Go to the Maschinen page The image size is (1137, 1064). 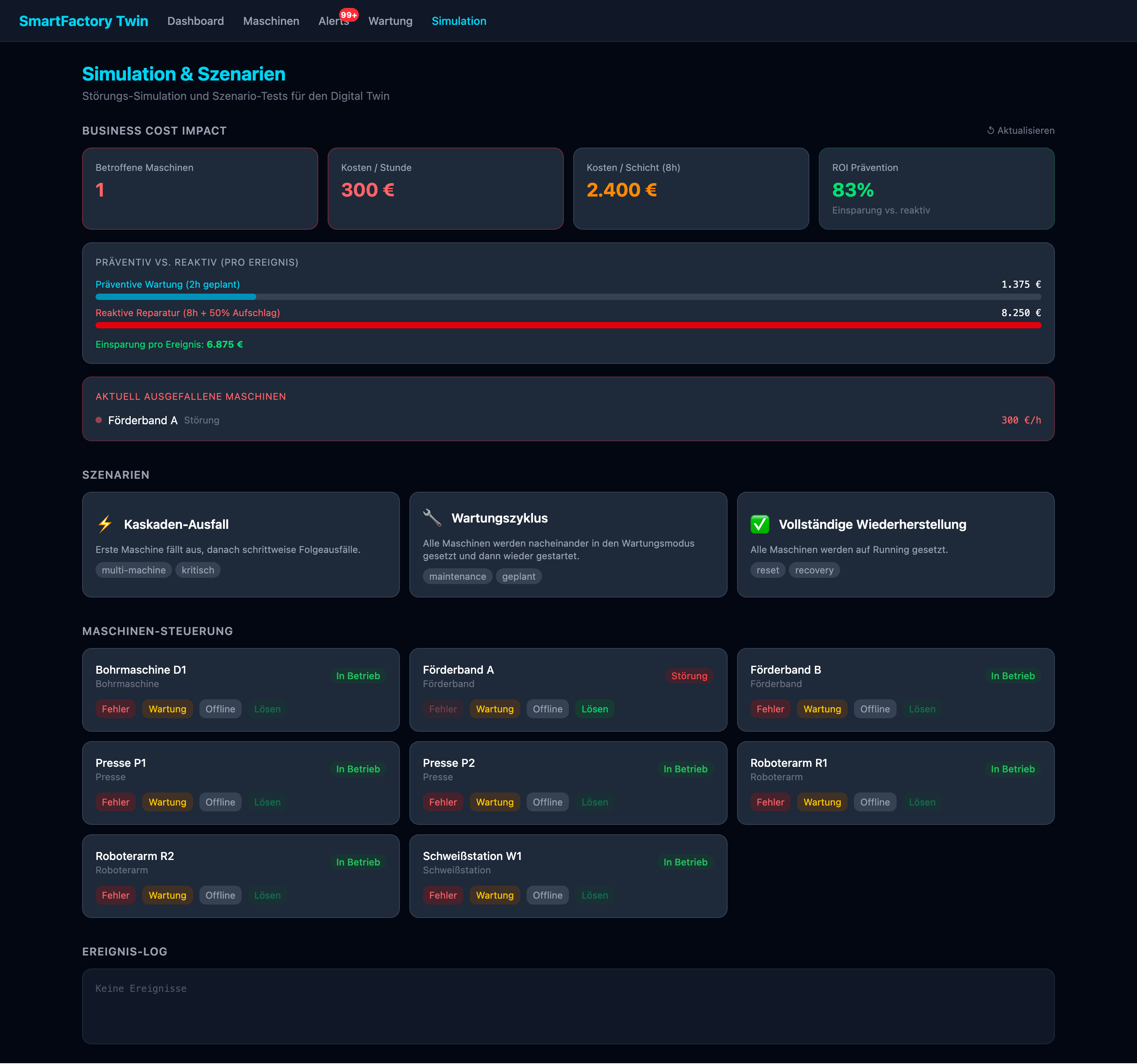271,21
